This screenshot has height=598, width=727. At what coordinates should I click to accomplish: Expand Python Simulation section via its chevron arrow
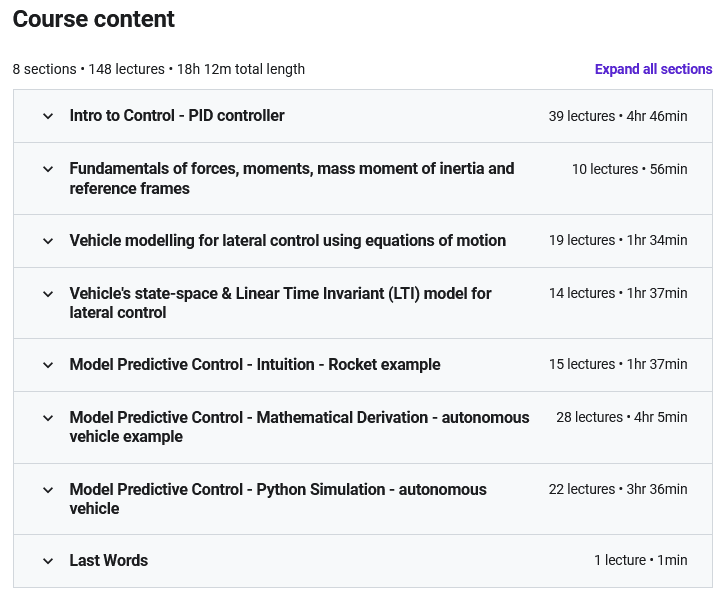coord(48,490)
